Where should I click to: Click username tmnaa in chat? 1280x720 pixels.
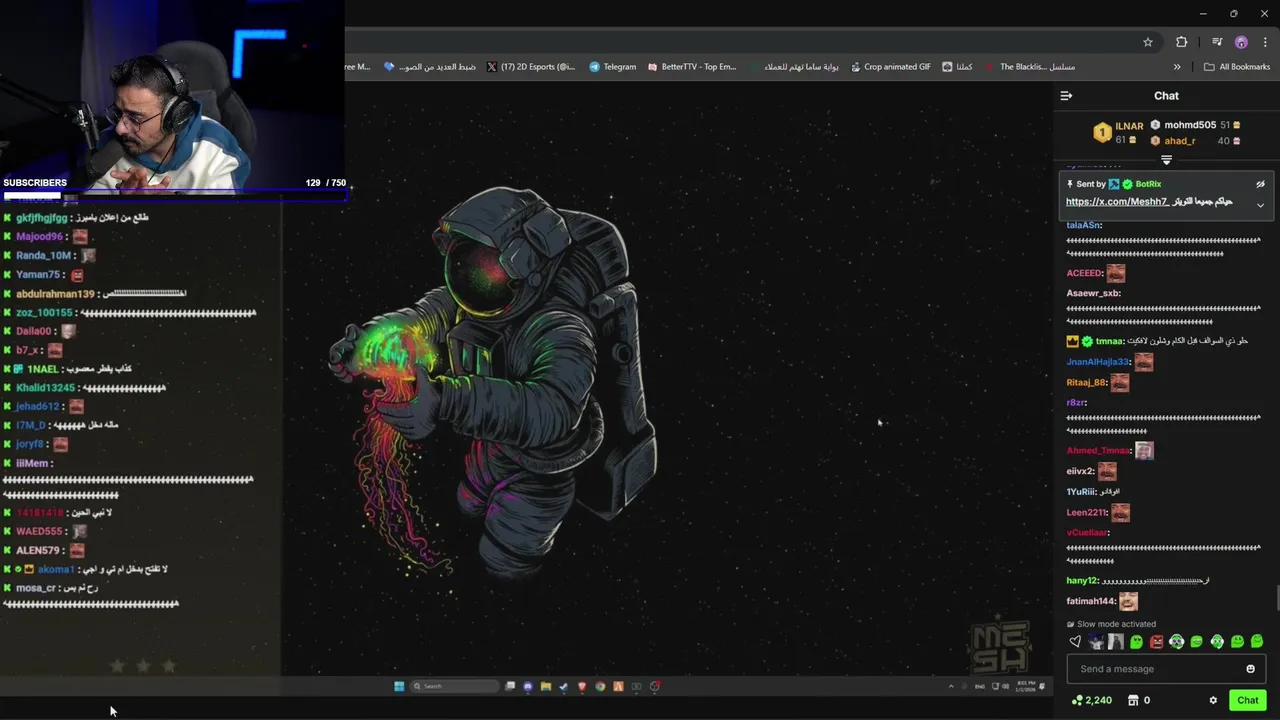click(x=1110, y=341)
